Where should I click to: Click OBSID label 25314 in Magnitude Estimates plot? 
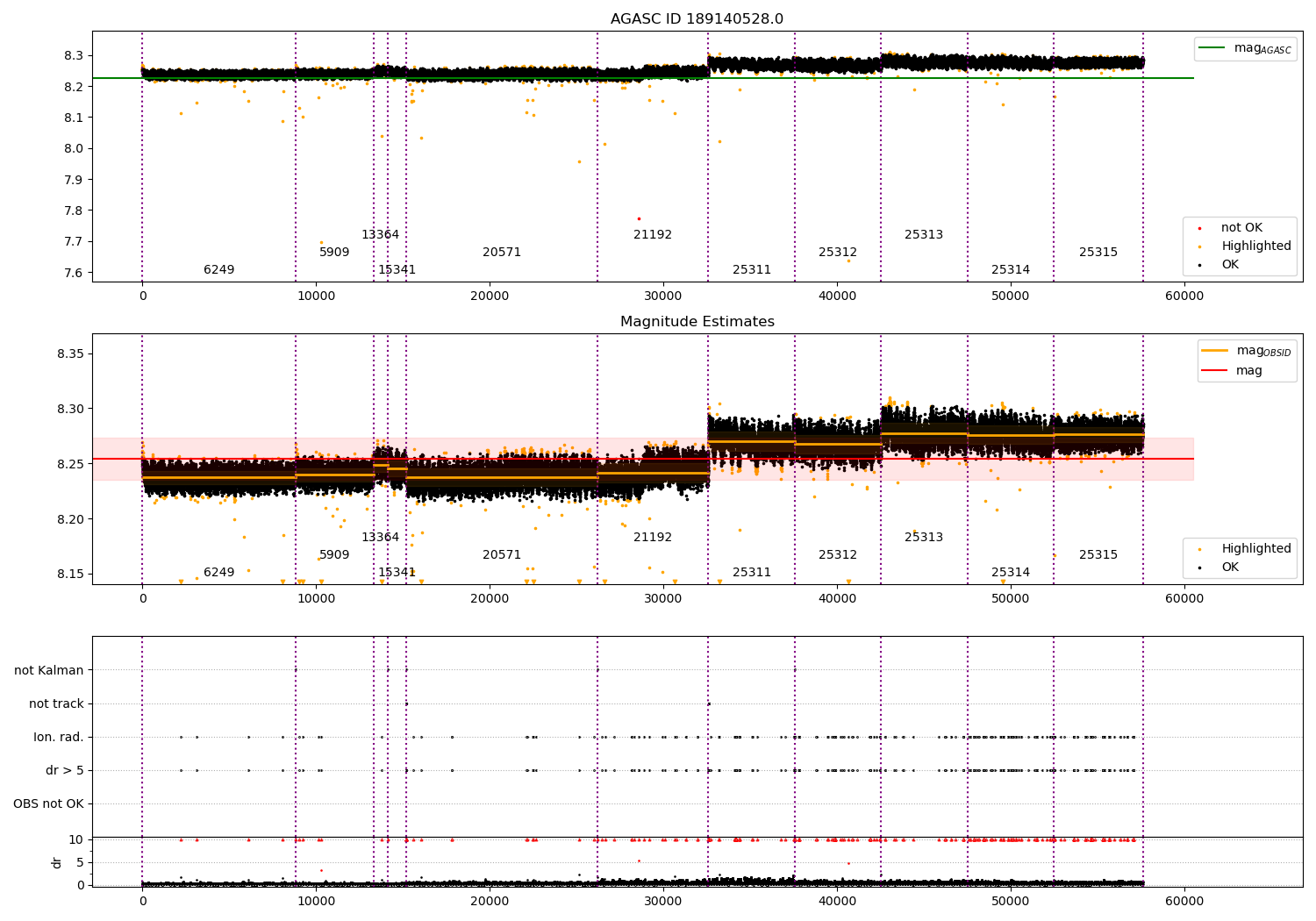1011,573
